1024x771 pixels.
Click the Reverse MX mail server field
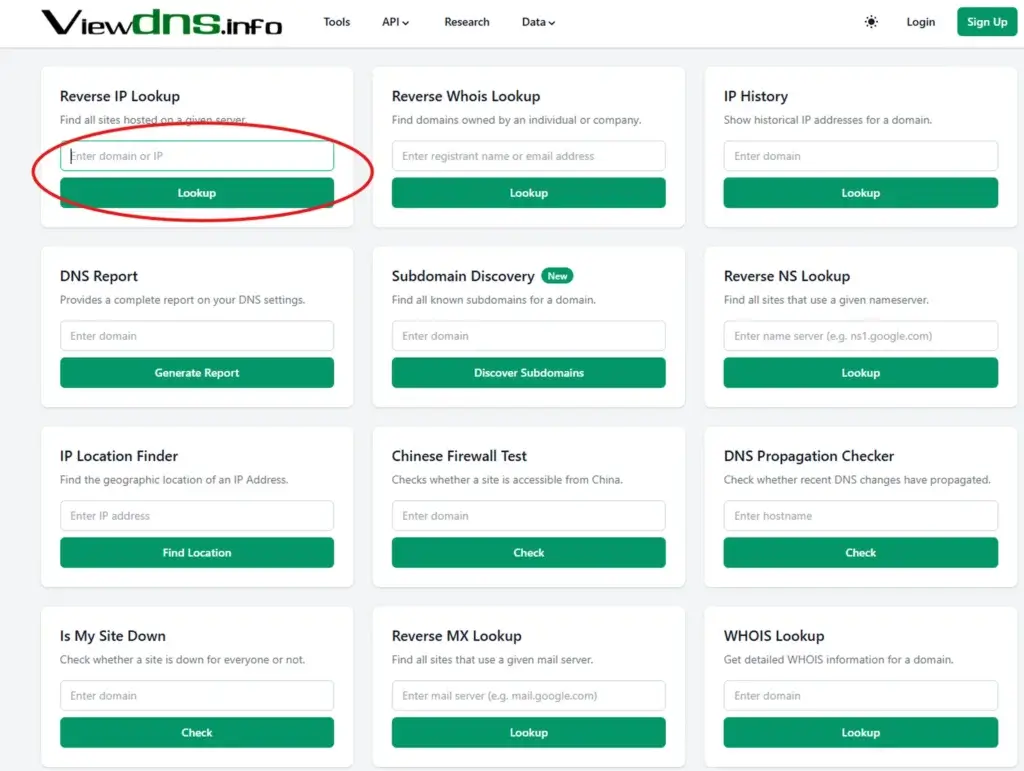coord(528,696)
